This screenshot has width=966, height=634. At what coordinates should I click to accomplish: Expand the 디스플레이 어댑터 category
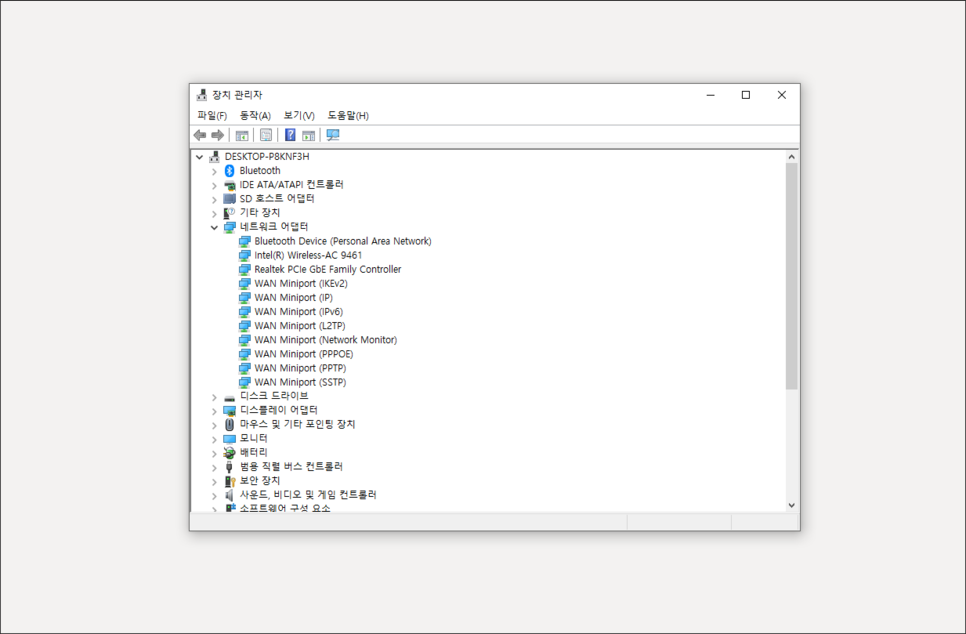coord(214,412)
